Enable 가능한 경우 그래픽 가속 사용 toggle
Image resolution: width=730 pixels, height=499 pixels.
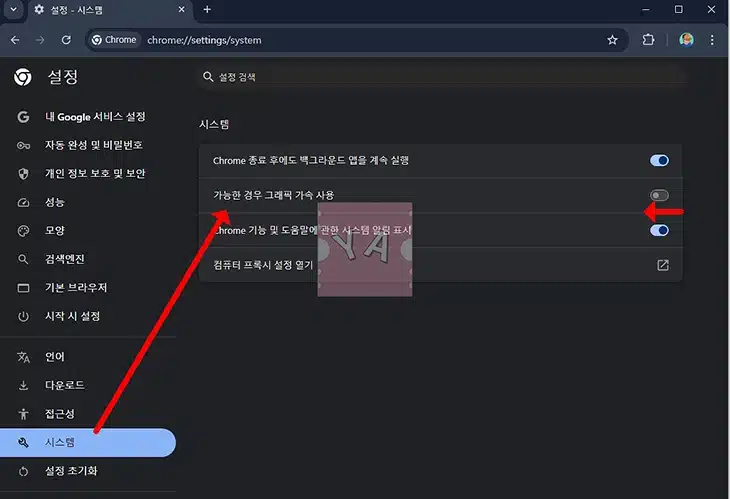pyautogui.click(x=659, y=195)
